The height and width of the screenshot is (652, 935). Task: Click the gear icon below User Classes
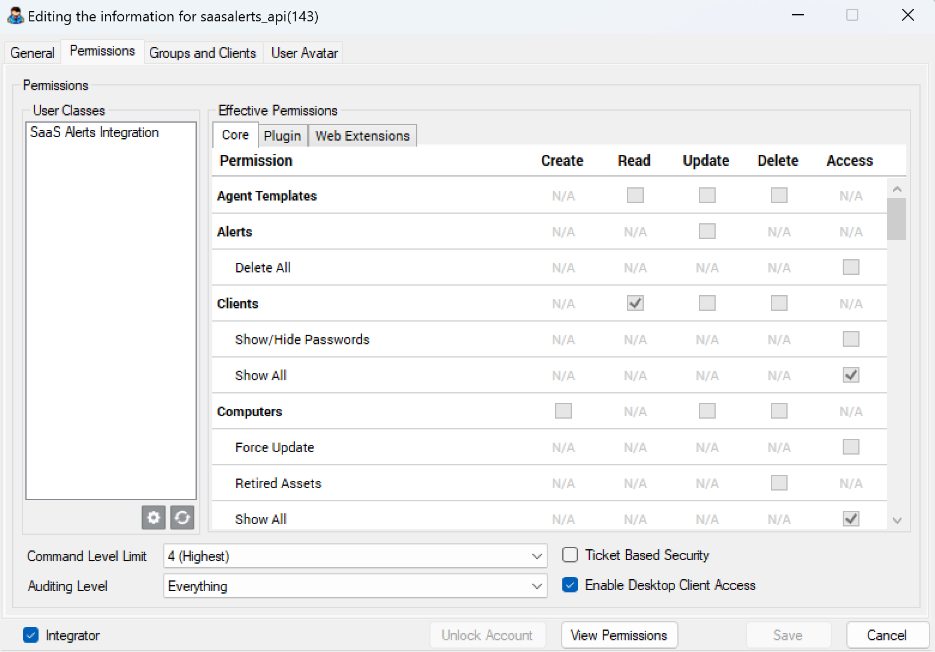coord(153,517)
